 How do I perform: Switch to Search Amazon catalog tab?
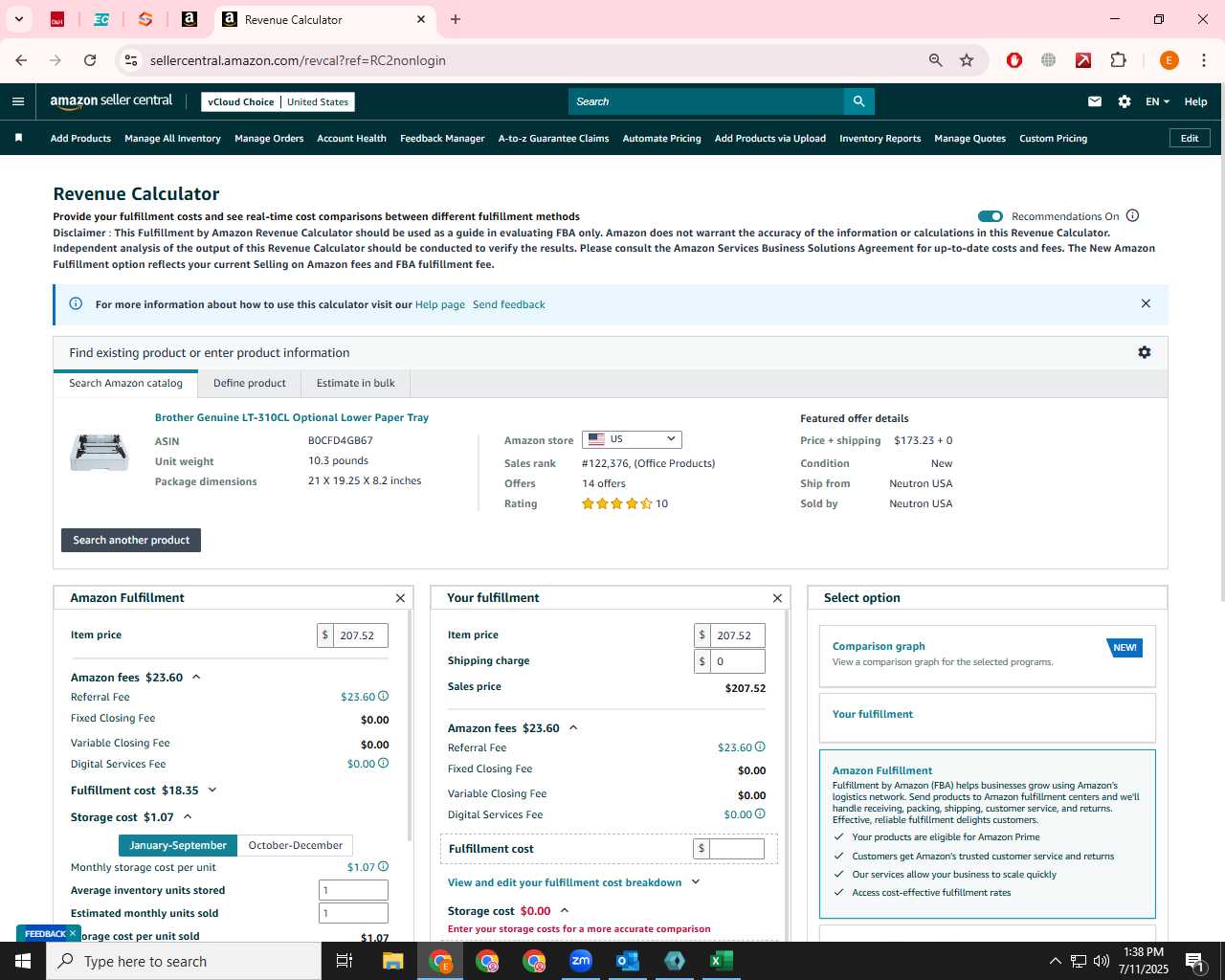click(x=125, y=383)
